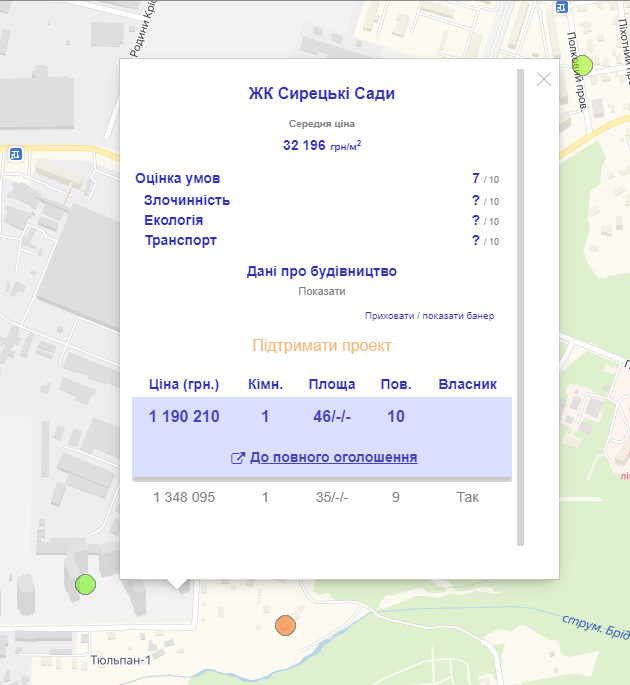Toggle banner via Приховати / показати банер

pyautogui.click(x=429, y=316)
